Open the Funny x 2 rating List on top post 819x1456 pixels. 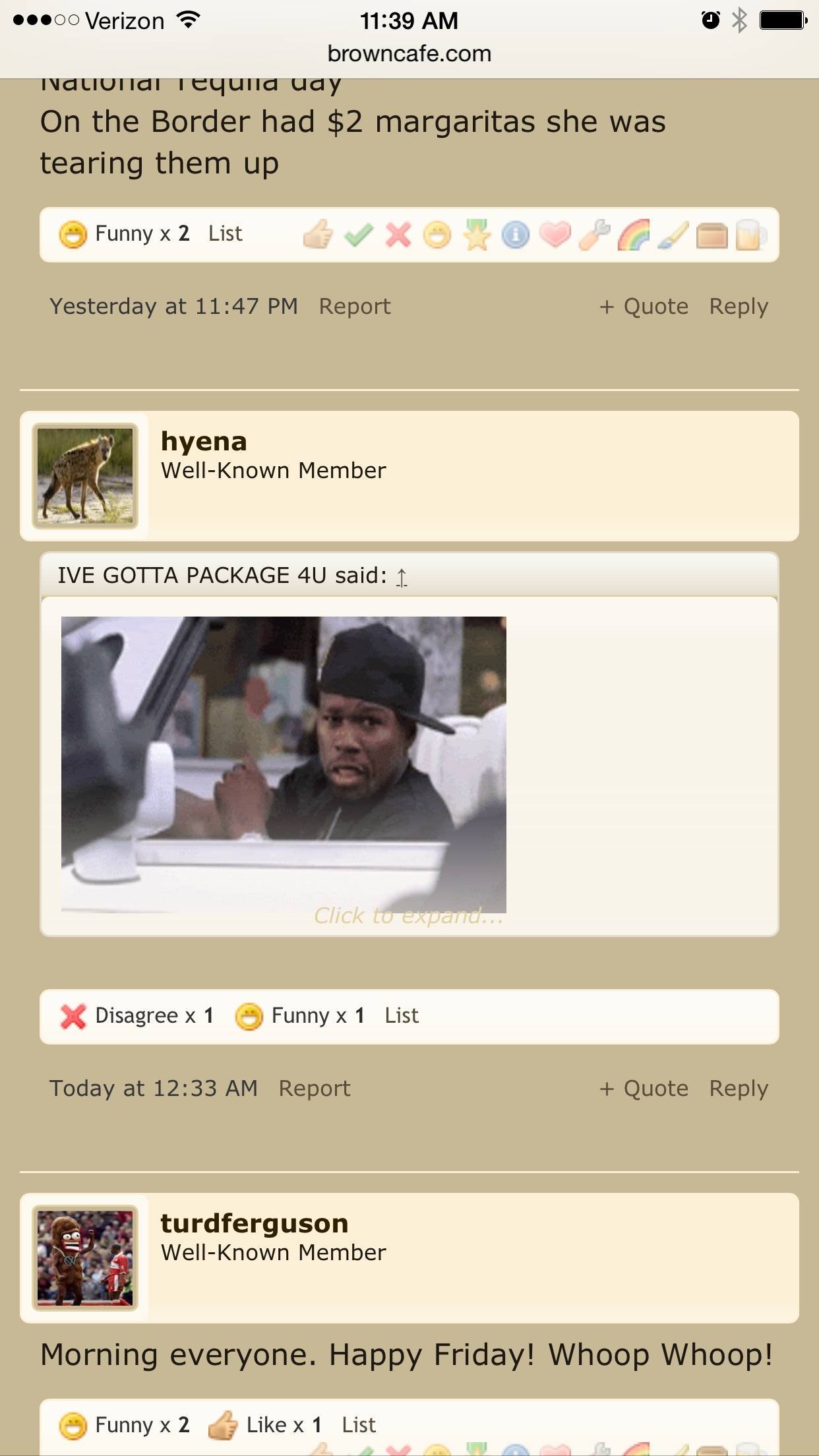pyautogui.click(x=226, y=233)
